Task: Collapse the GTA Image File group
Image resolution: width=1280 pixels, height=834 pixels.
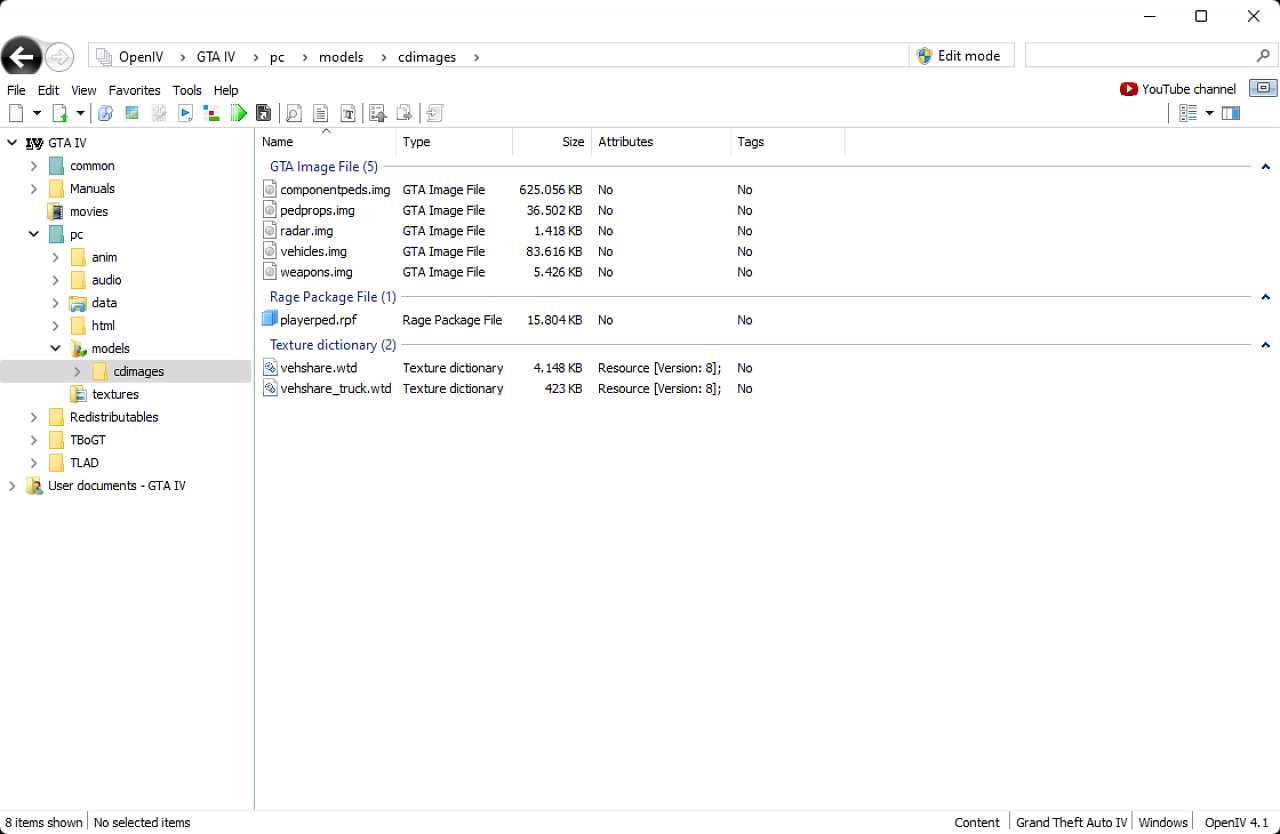Action: tap(1265, 167)
